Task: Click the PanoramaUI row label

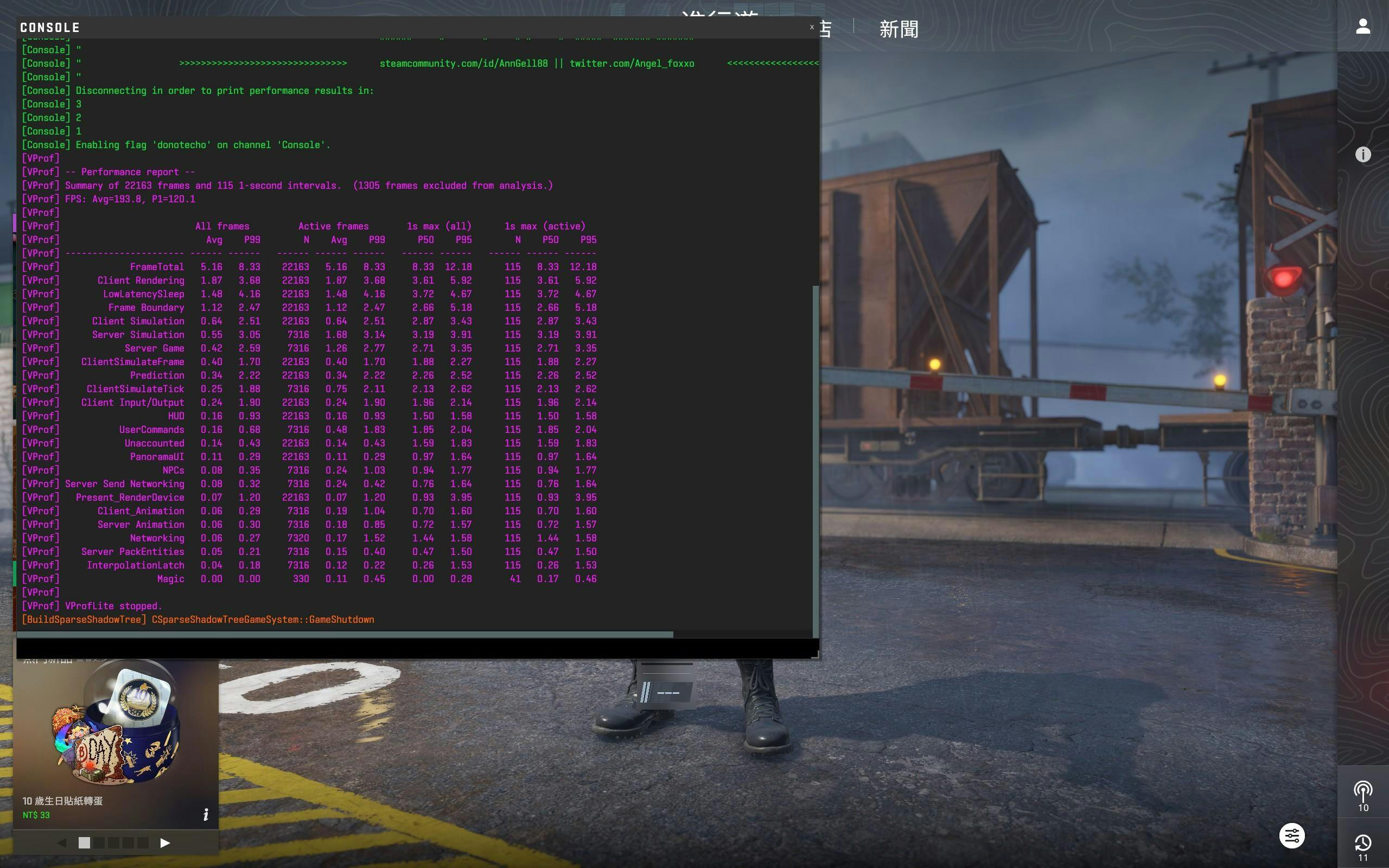Action: pos(157,457)
